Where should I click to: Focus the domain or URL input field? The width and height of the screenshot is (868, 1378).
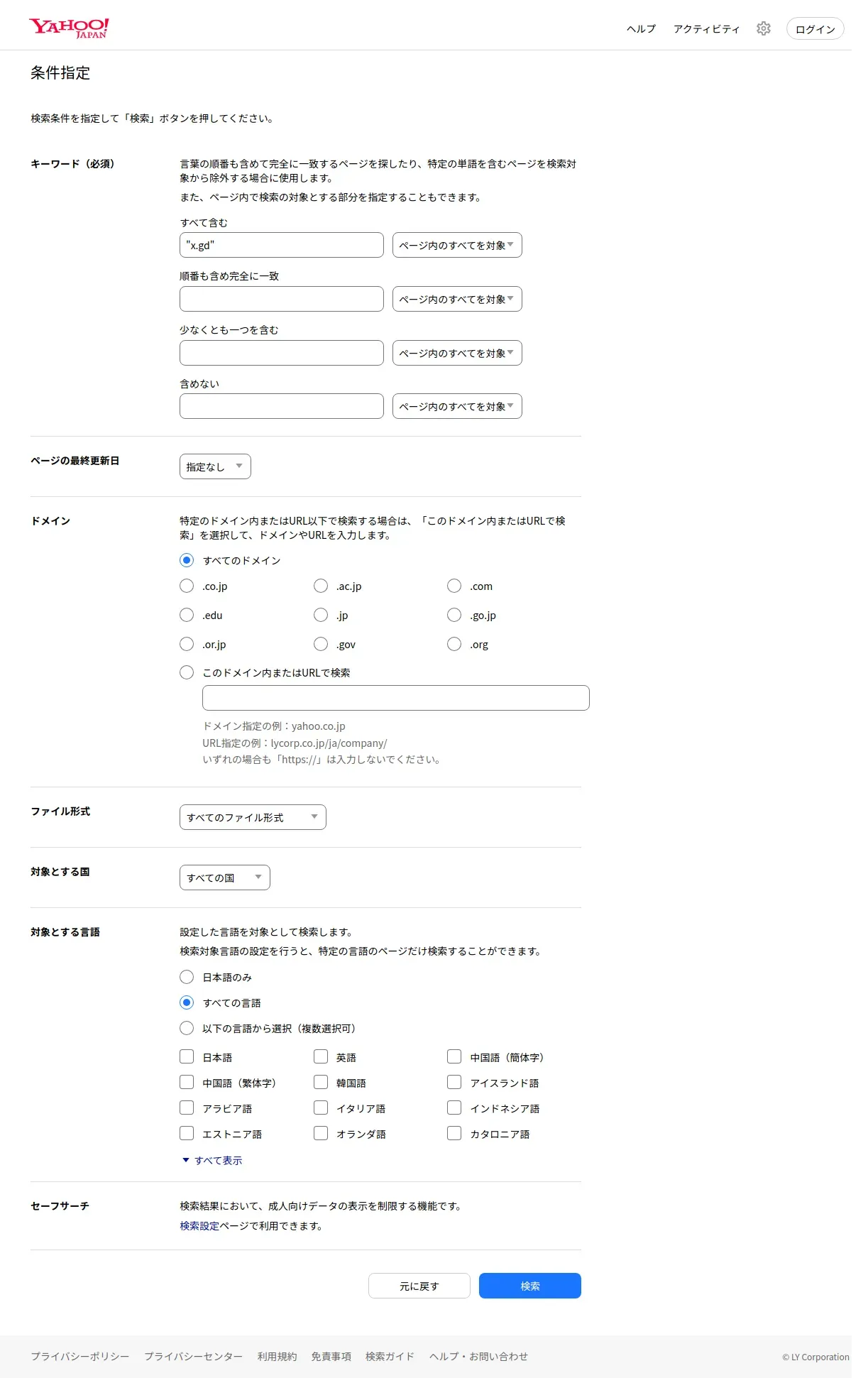[x=396, y=698]
